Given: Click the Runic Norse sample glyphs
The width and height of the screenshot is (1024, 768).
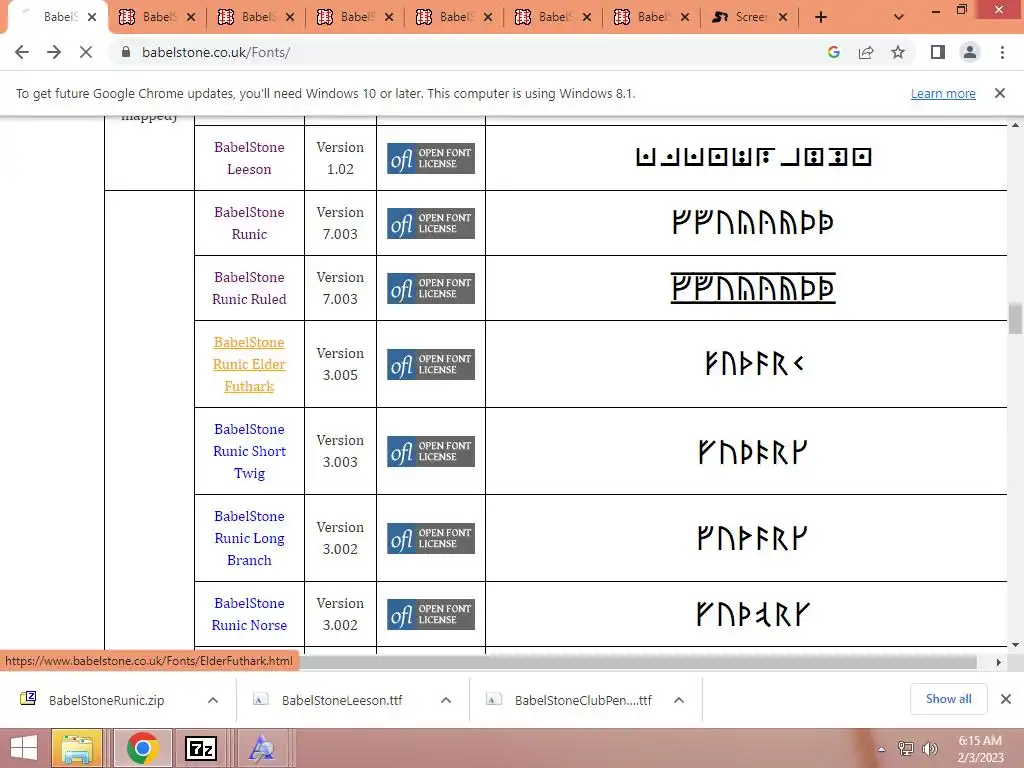Looking at the screenshot, I should pyautogui.click(x=753, y=614).
